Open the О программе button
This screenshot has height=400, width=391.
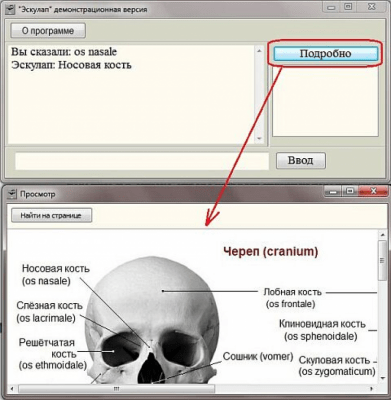(x=48, y=31)
